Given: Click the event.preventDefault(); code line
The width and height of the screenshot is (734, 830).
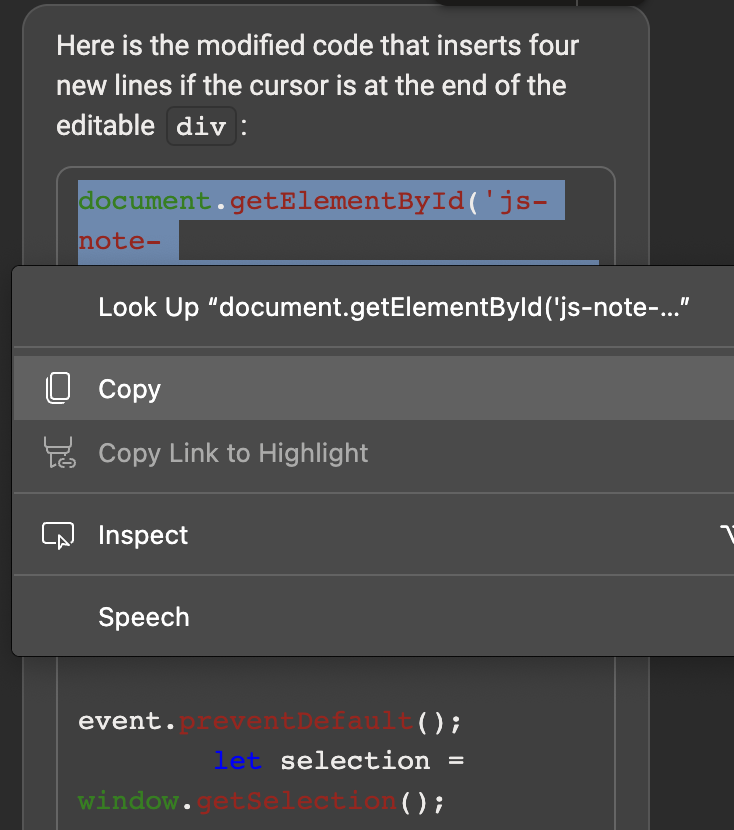Looking at the screenshot, I should point(268,721).
